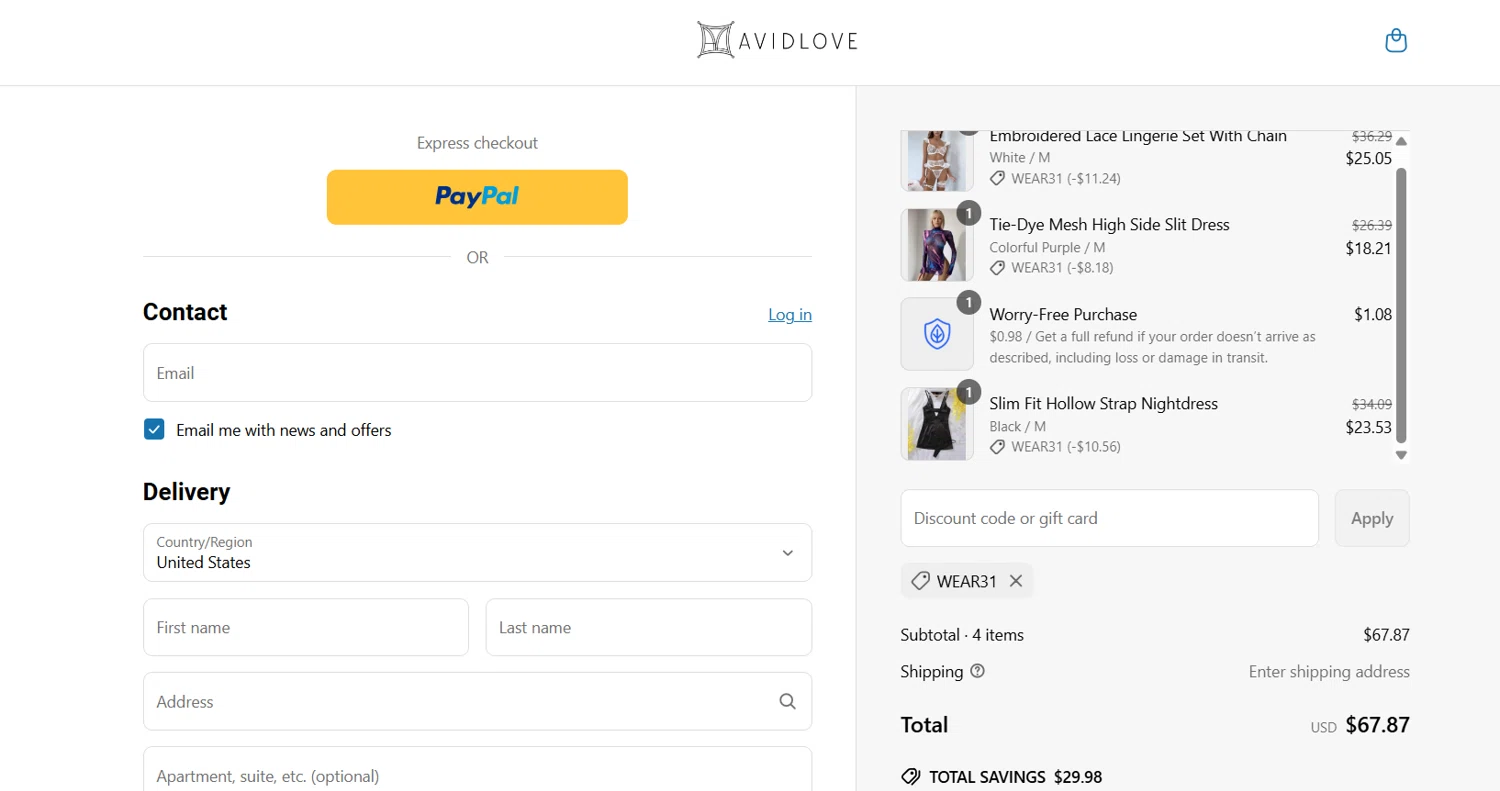Click the Subtotal · 4 items label
Screen dimensions: 1500x791
(962, 635)
